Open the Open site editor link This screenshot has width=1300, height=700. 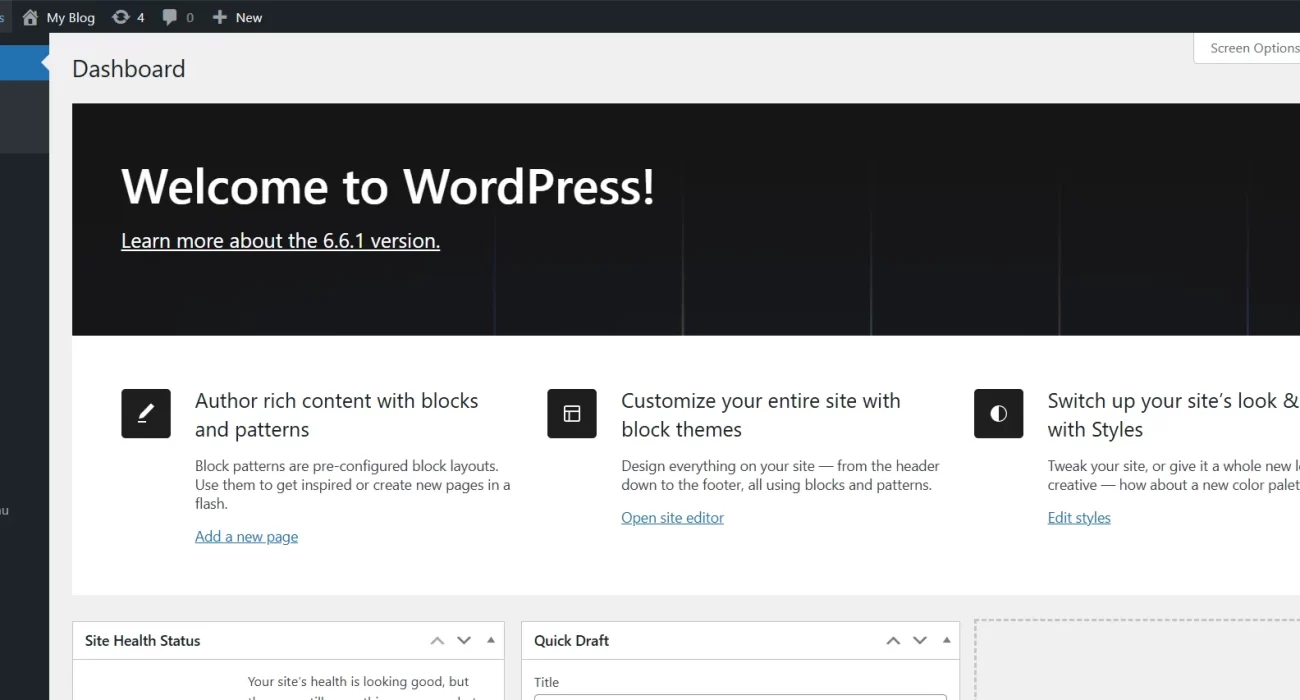pos(672,518)
